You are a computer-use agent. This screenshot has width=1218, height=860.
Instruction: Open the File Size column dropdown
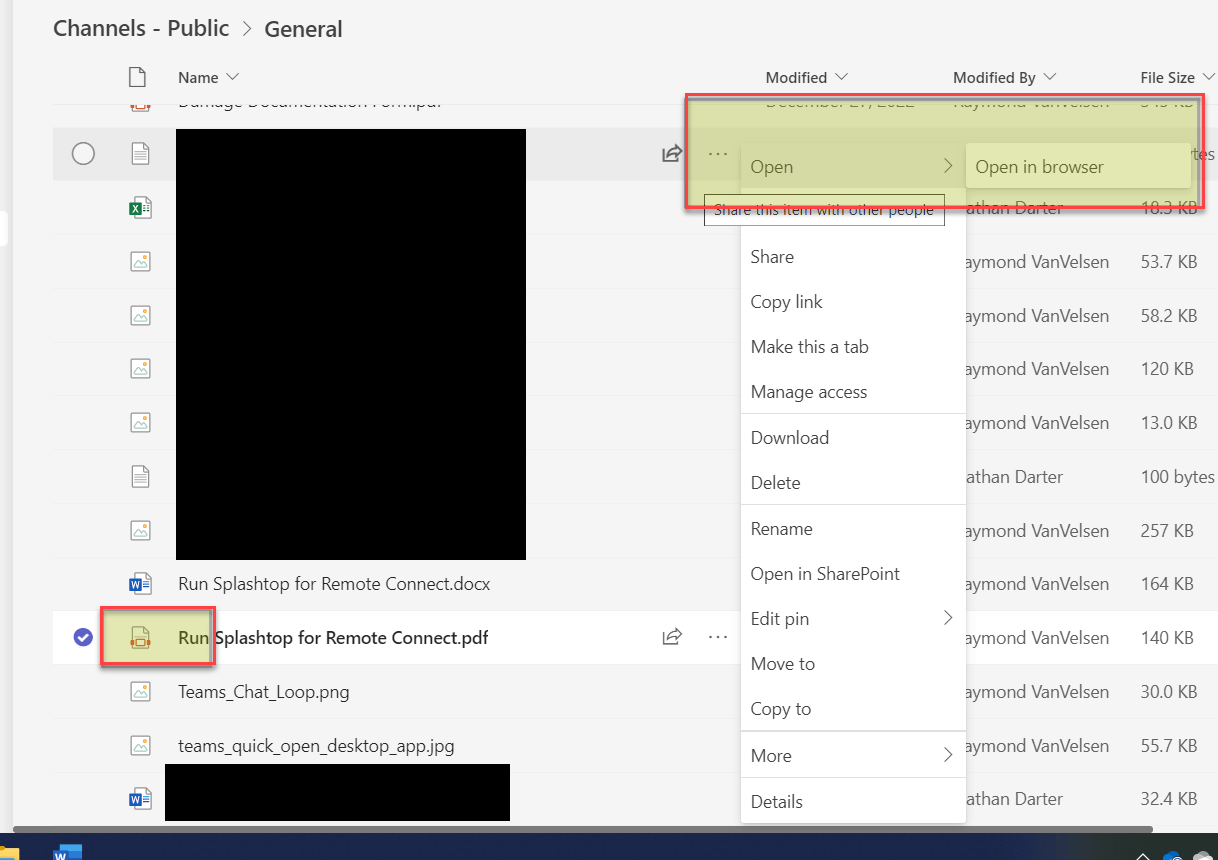(x=1209, y=77)
